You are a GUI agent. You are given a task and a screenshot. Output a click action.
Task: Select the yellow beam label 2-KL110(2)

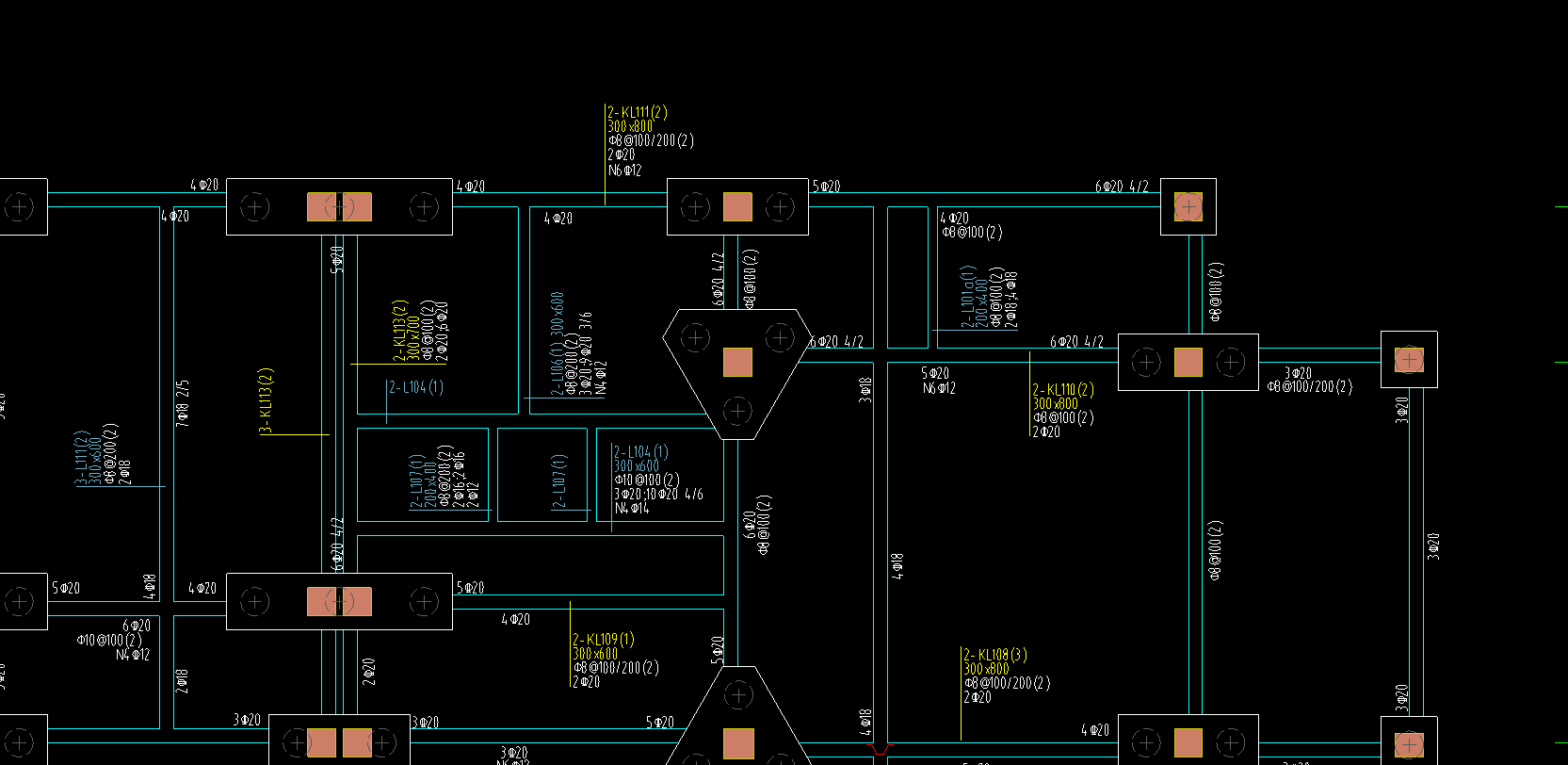[1063, 389]
